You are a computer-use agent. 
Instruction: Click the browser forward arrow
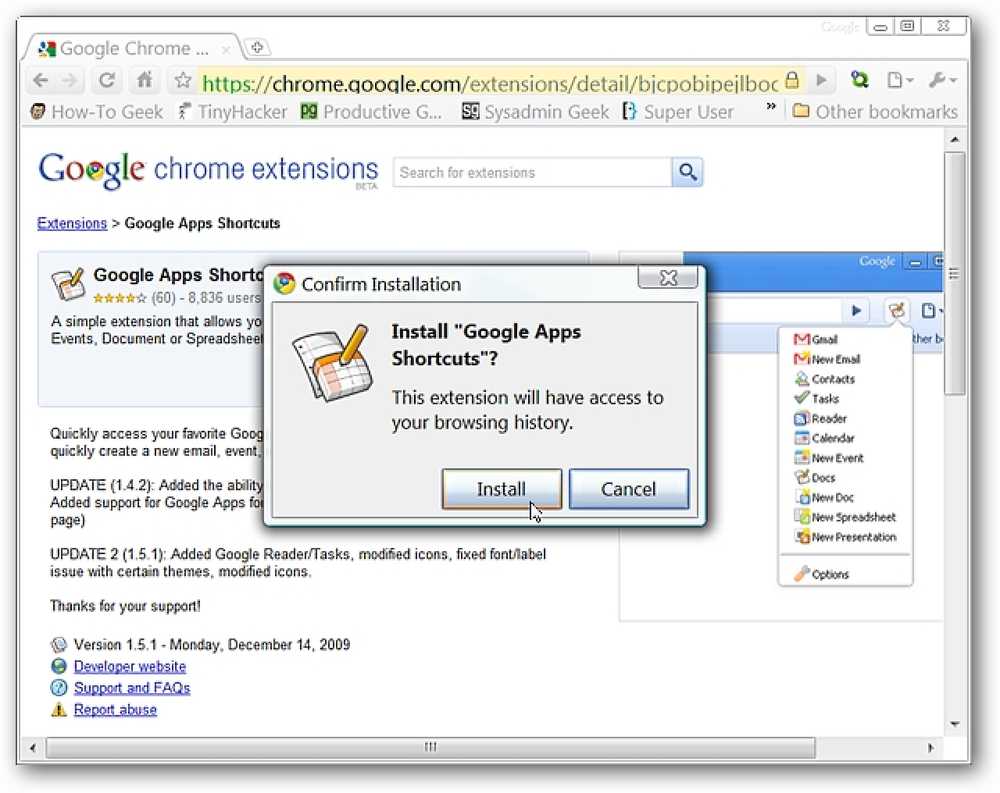[69, 80]
